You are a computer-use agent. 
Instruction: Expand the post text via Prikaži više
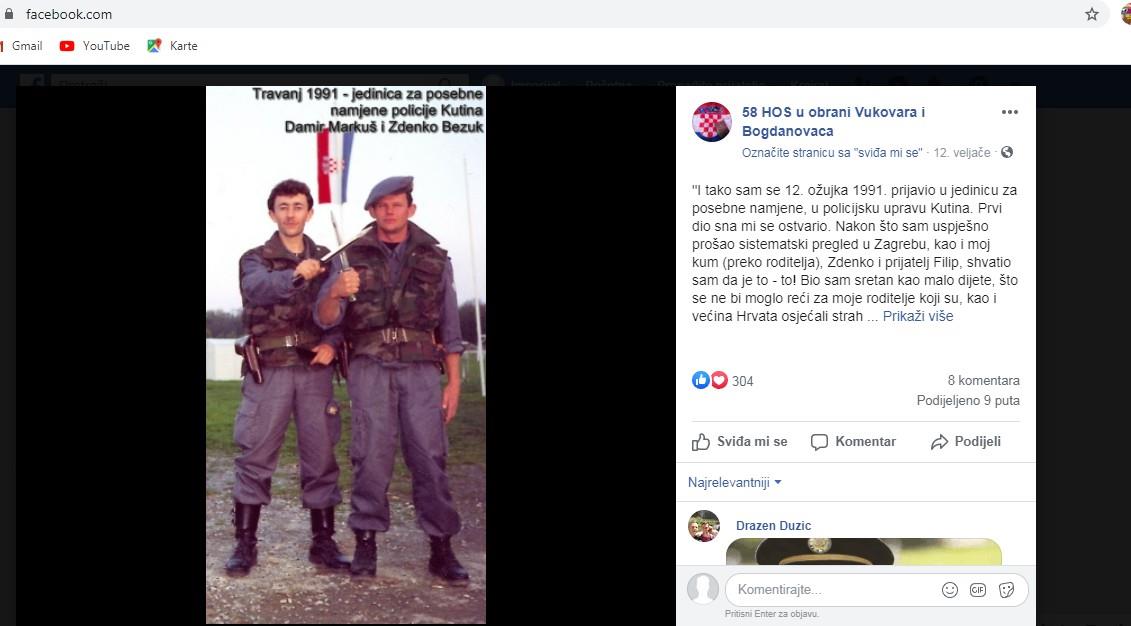click(917, 316)
